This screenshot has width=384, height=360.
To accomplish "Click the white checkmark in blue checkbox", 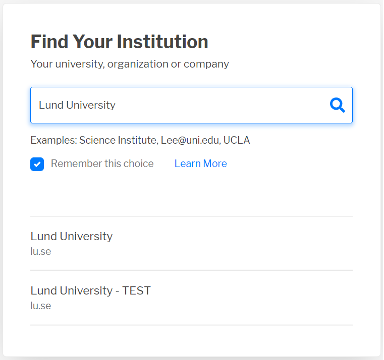I will tap(37, 164).
